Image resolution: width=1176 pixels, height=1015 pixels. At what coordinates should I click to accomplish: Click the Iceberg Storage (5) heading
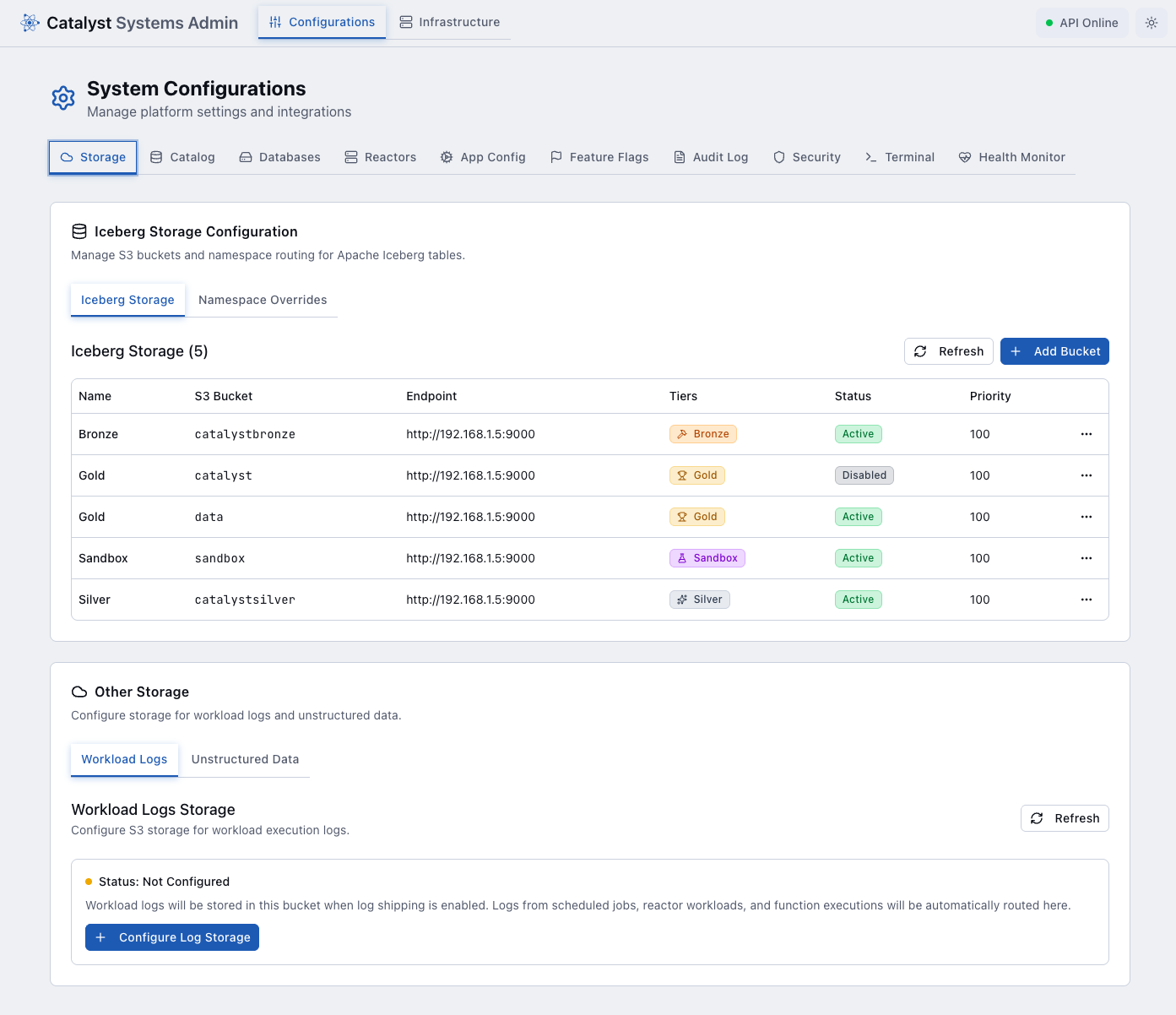tap(139, 351)
